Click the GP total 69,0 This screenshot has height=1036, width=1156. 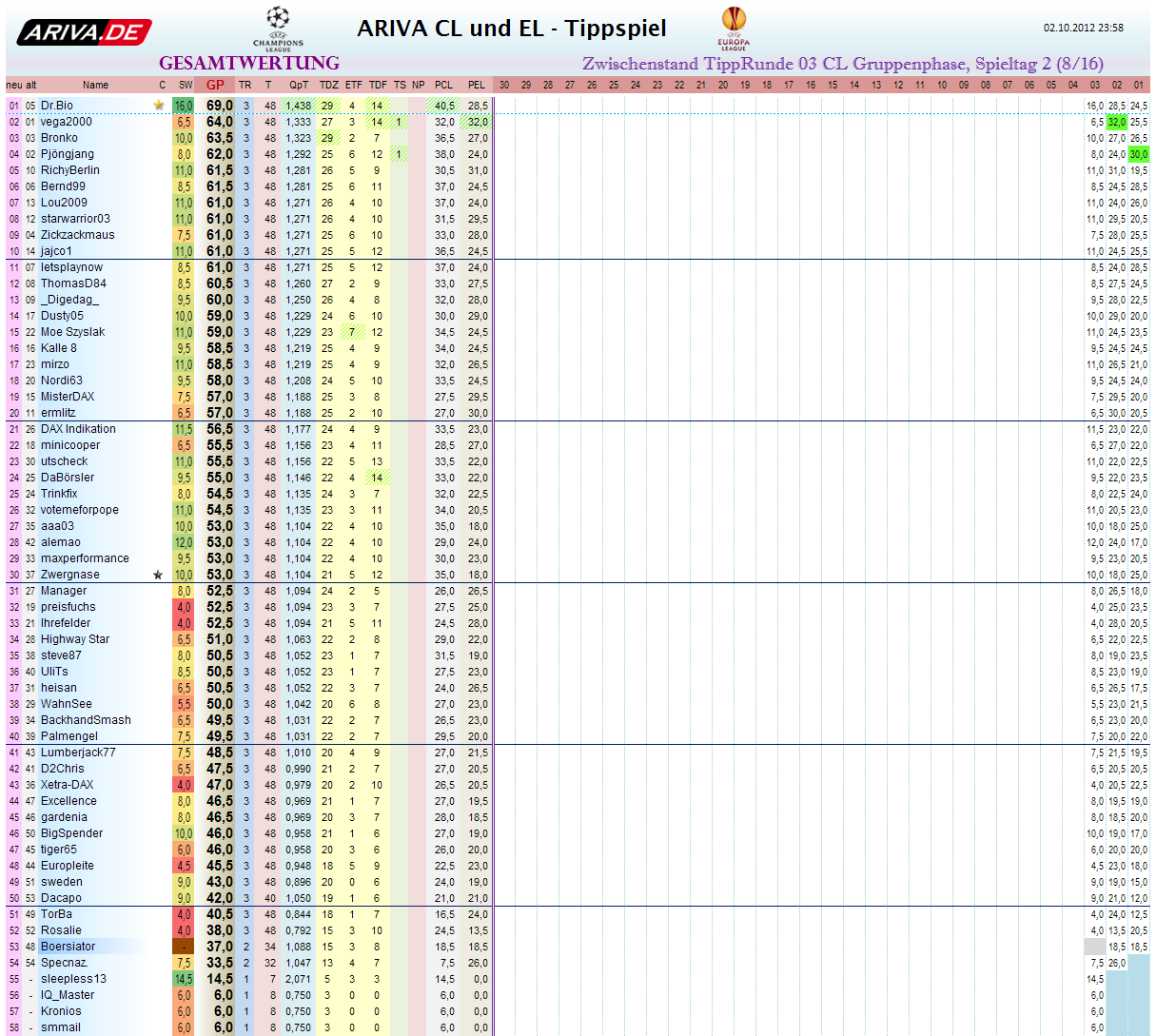click(219, 106)
